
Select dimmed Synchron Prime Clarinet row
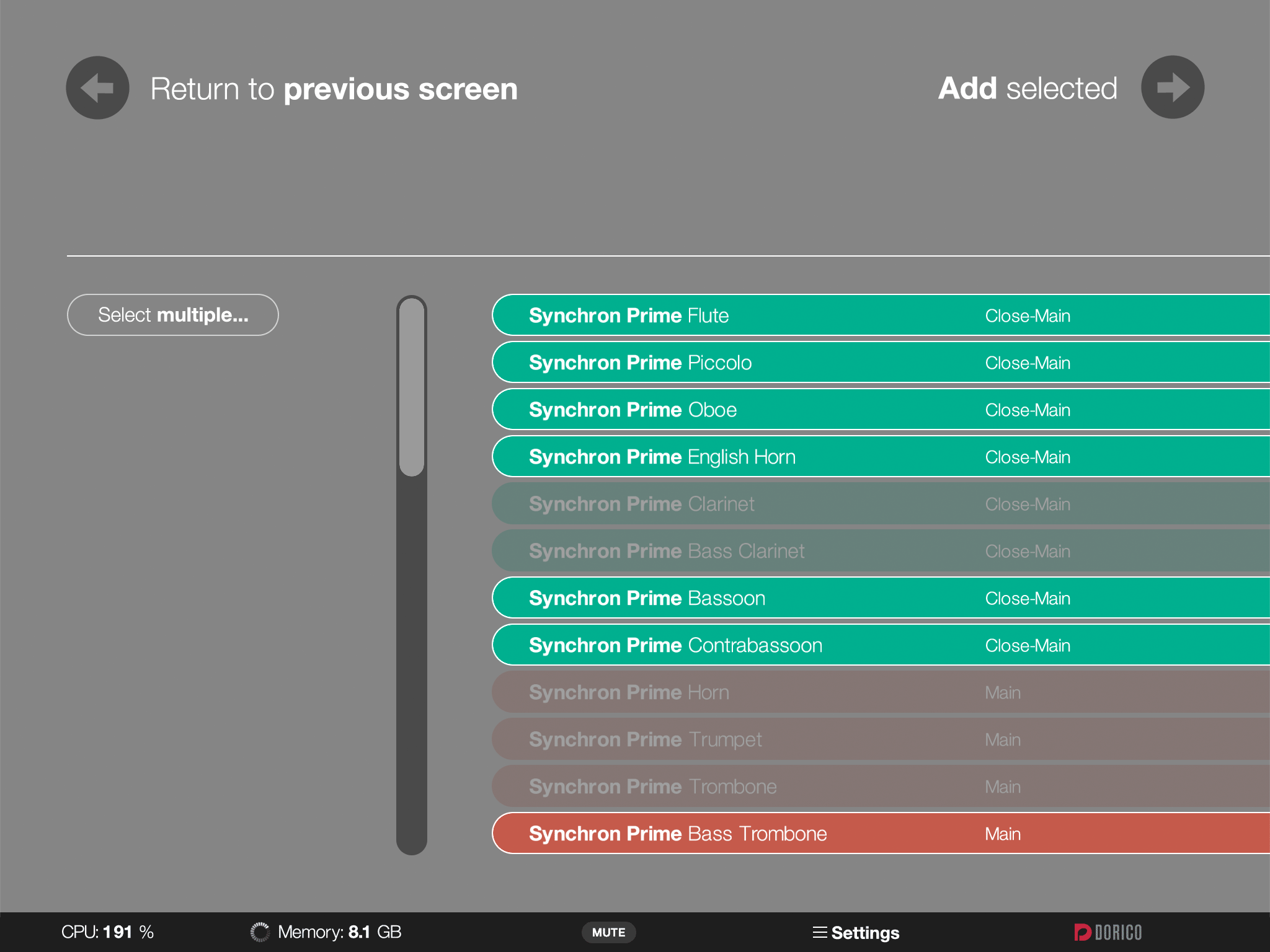point(881,504)
